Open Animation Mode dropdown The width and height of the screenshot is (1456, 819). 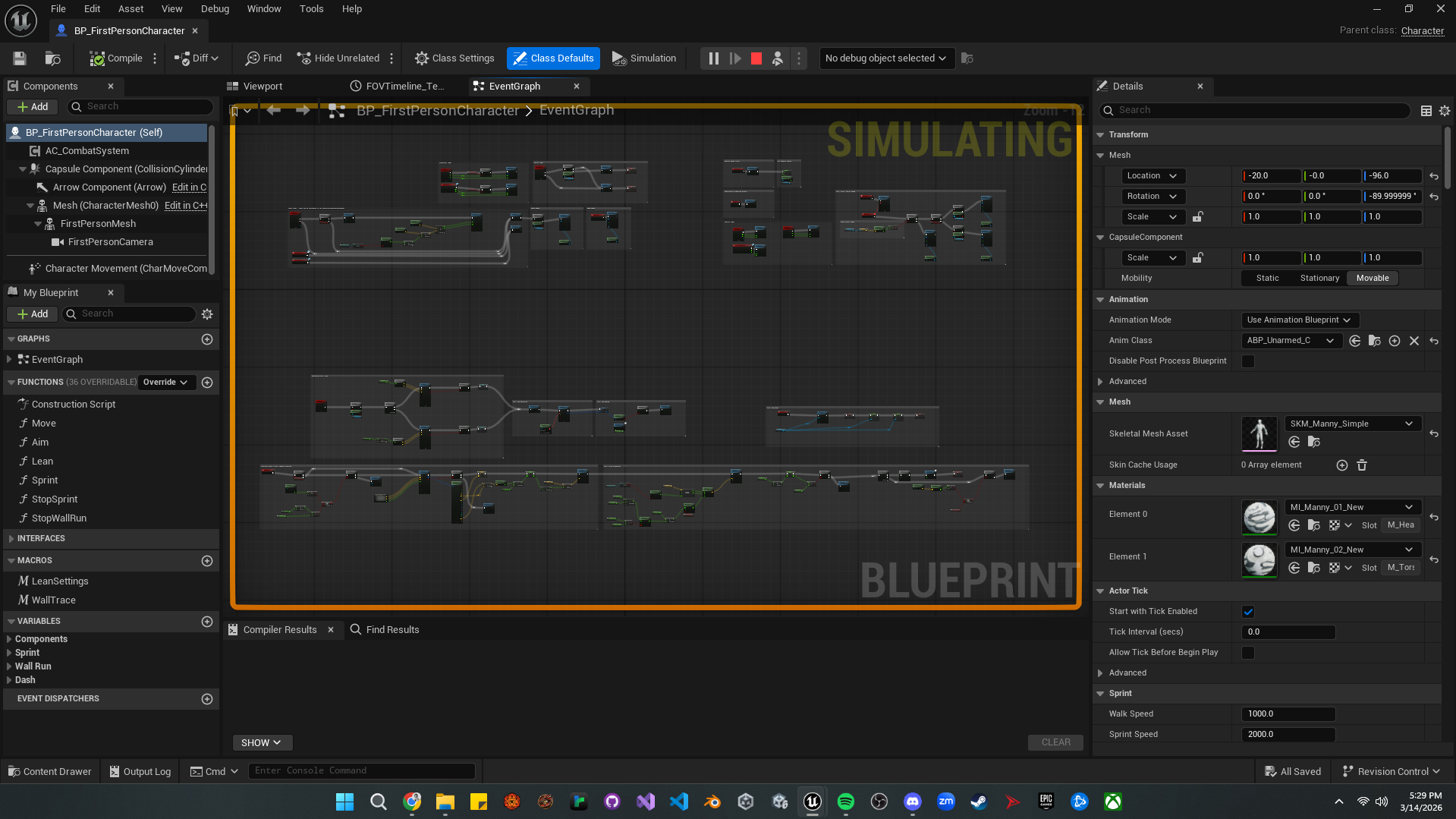[1299, 320]
